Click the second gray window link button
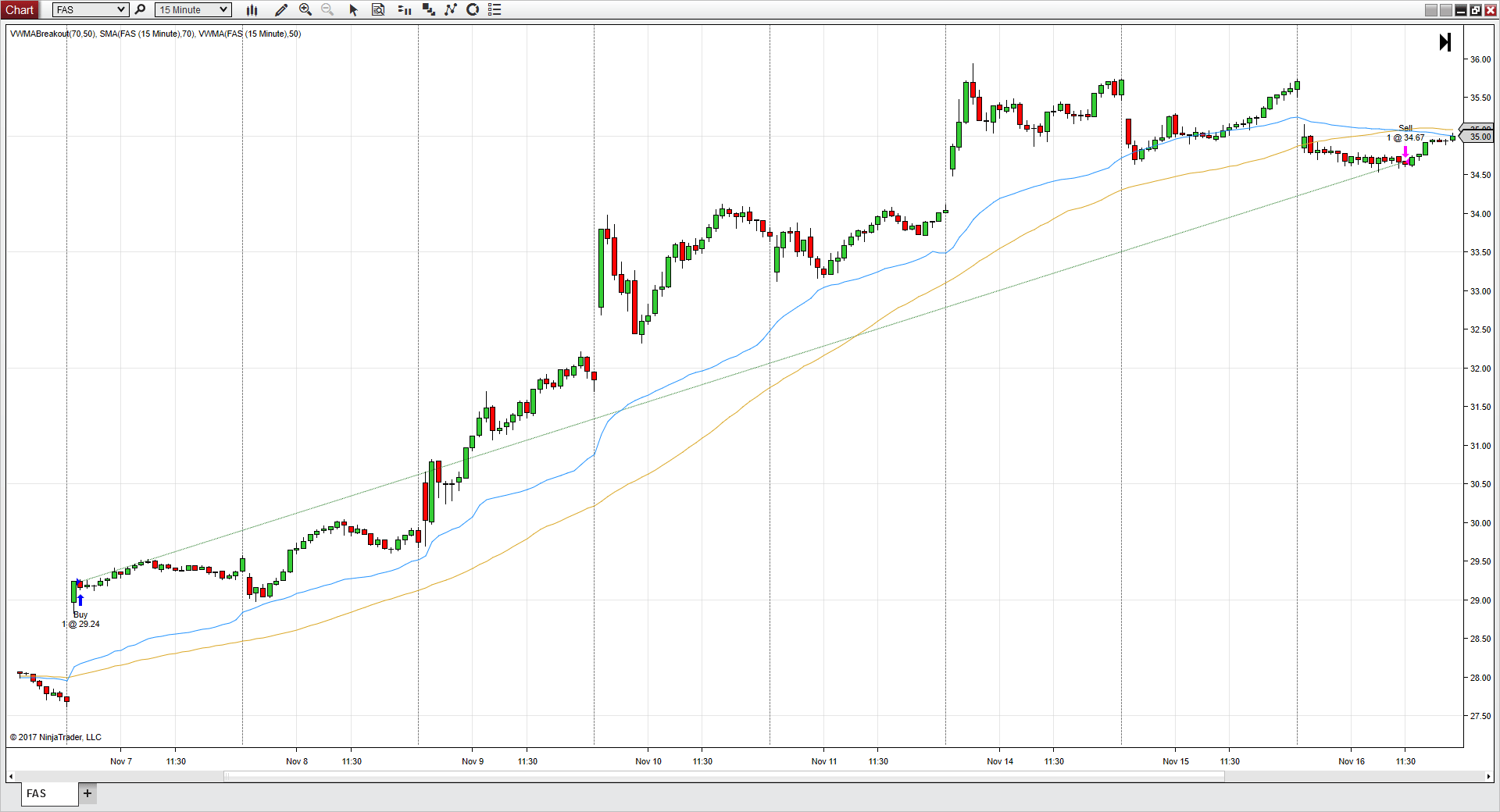Viewport: 1500px width, 812px height. tap(1446, 10)
